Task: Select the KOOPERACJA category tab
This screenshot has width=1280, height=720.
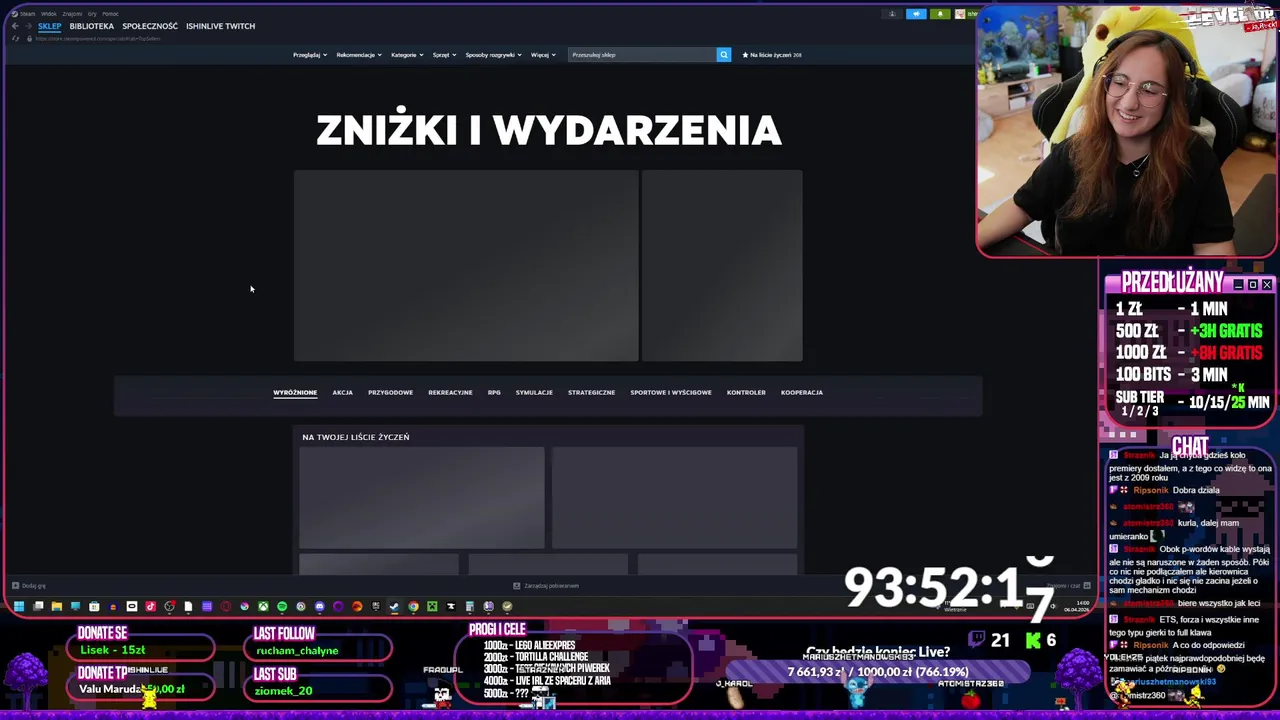Action: pos(802,393)
